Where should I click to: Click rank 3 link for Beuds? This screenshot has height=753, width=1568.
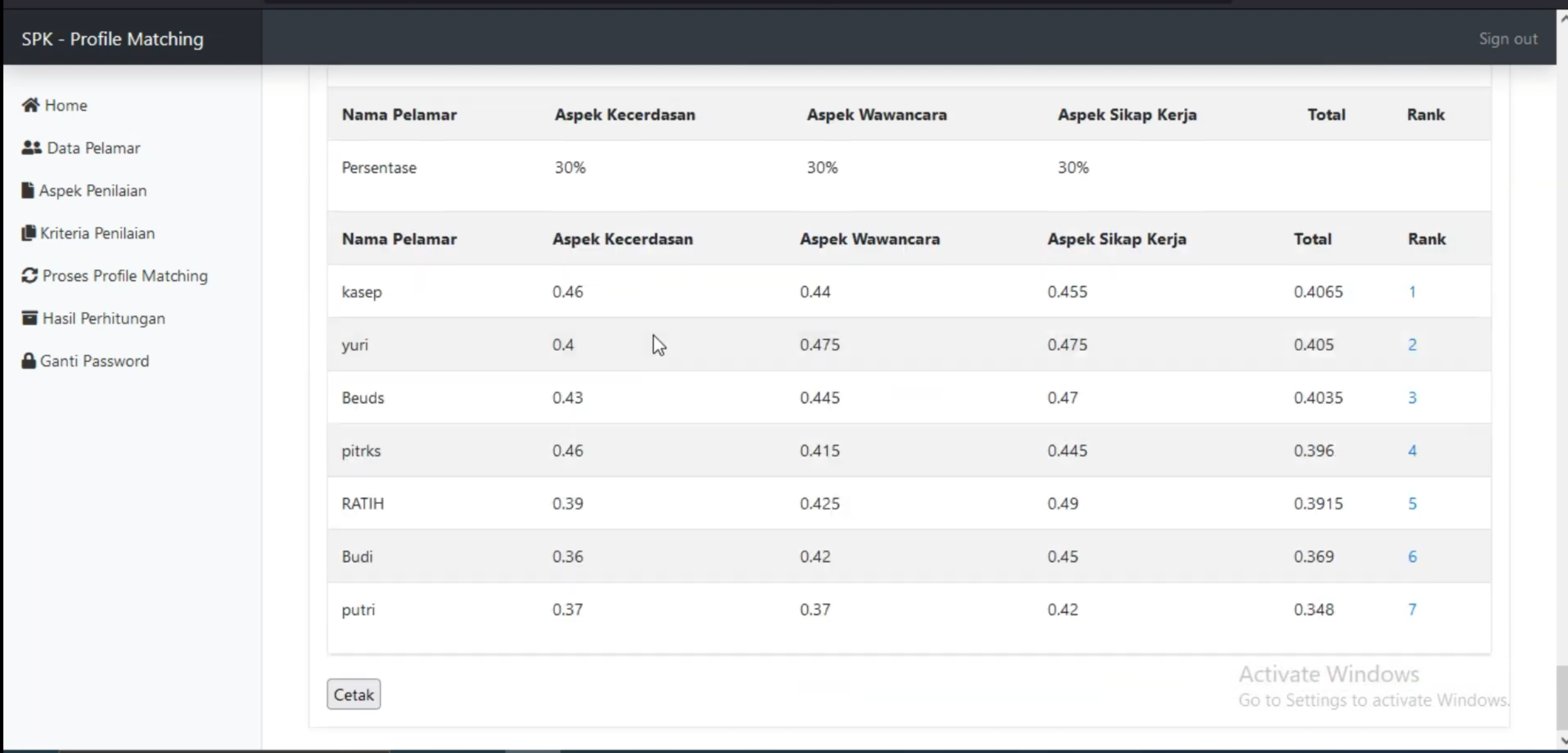click(x=1412, y=397)
